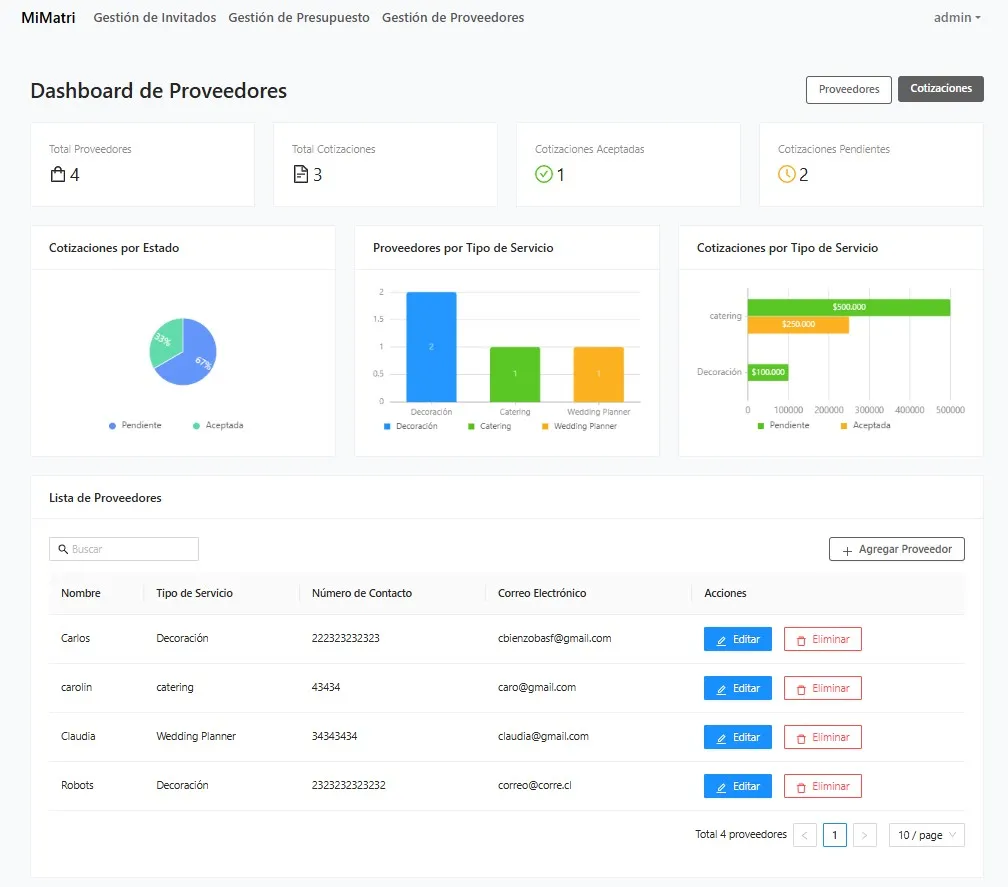This screenshot has width=1008, height=887.
Task: Click the trash icon in carolin's Eliminar button
Action: pyautogui.click(x=800, y=688)
